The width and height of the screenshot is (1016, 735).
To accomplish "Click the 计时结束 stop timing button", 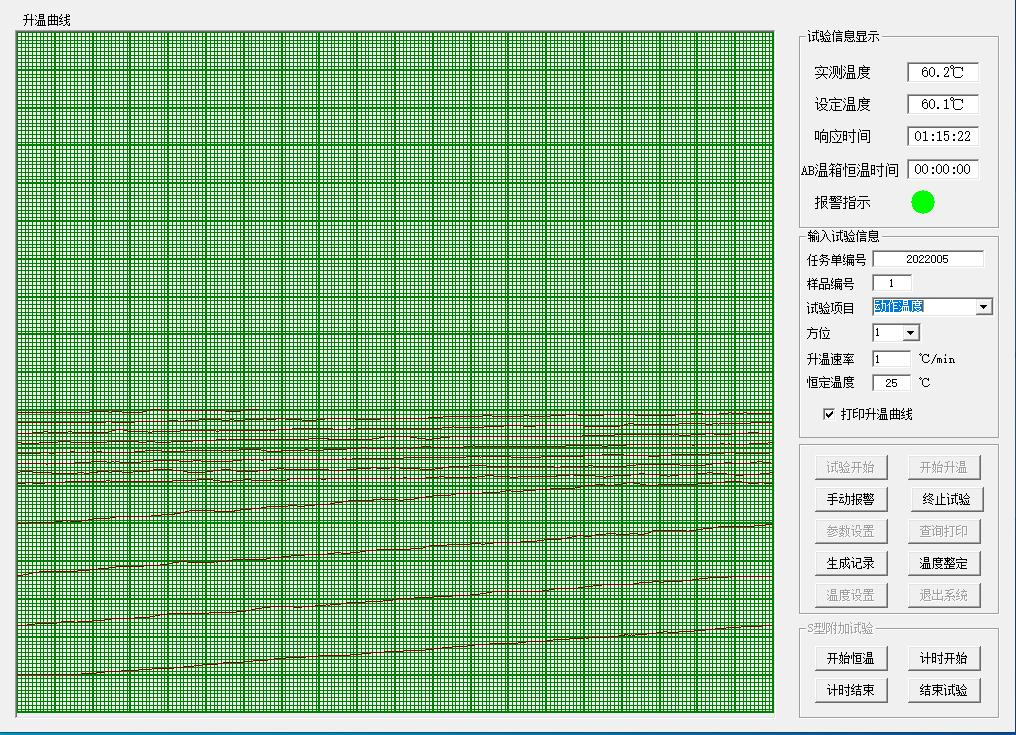I will click(x=850, y=690).
